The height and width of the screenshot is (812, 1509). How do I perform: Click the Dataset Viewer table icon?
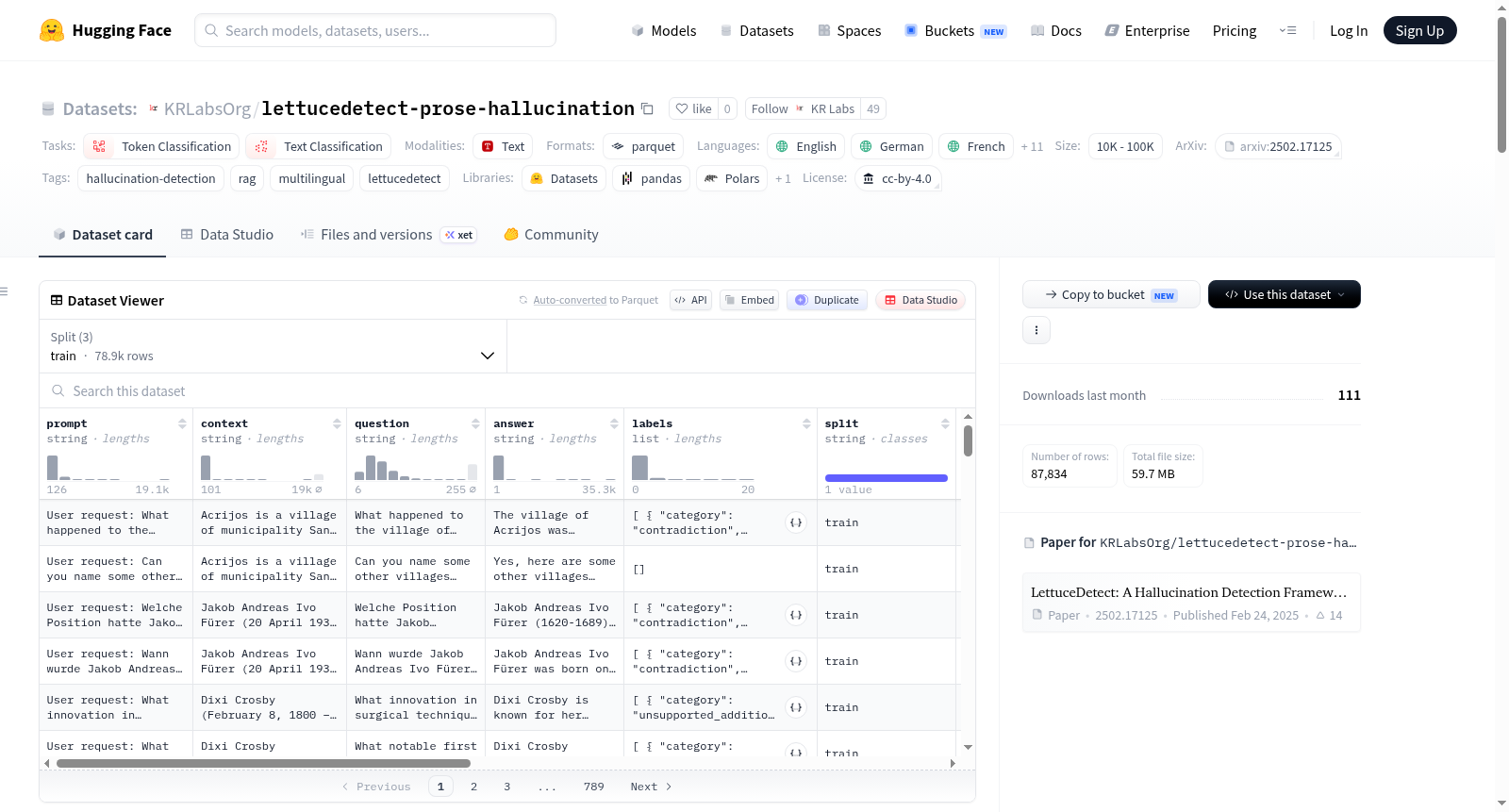pos(57,301)
